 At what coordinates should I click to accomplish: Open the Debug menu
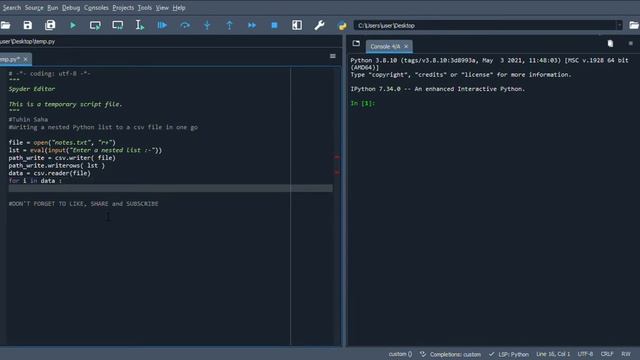click(x=71, y=8)
